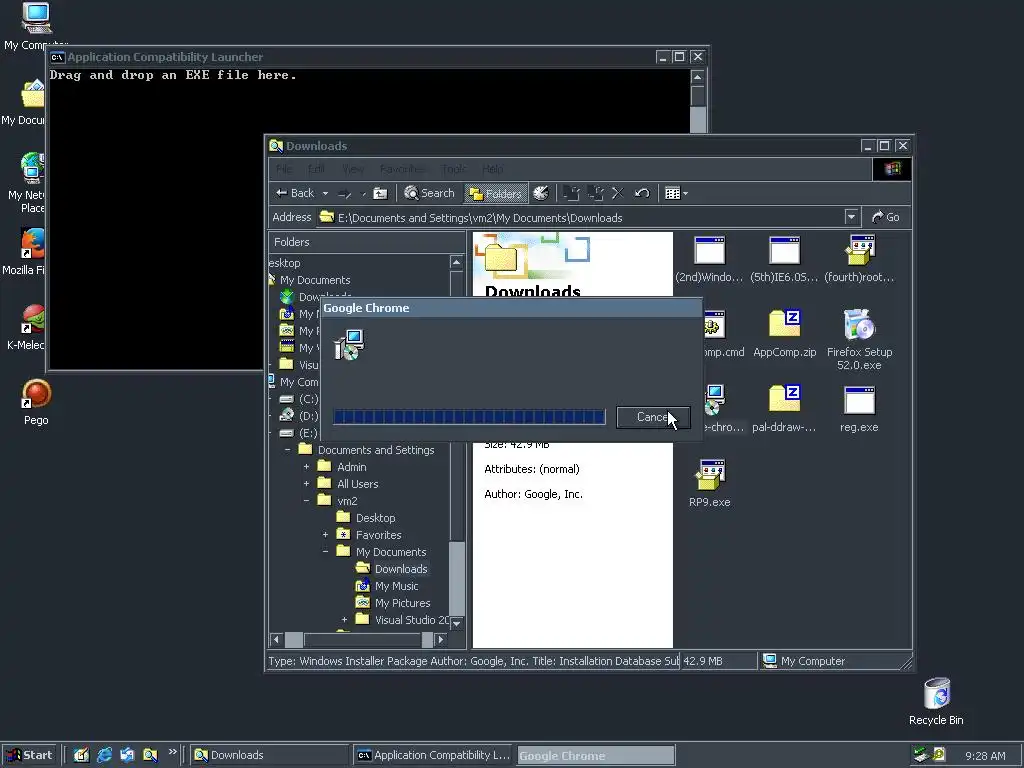
Task: Cancel the Google Chrome installation
Action: (653, 417)
